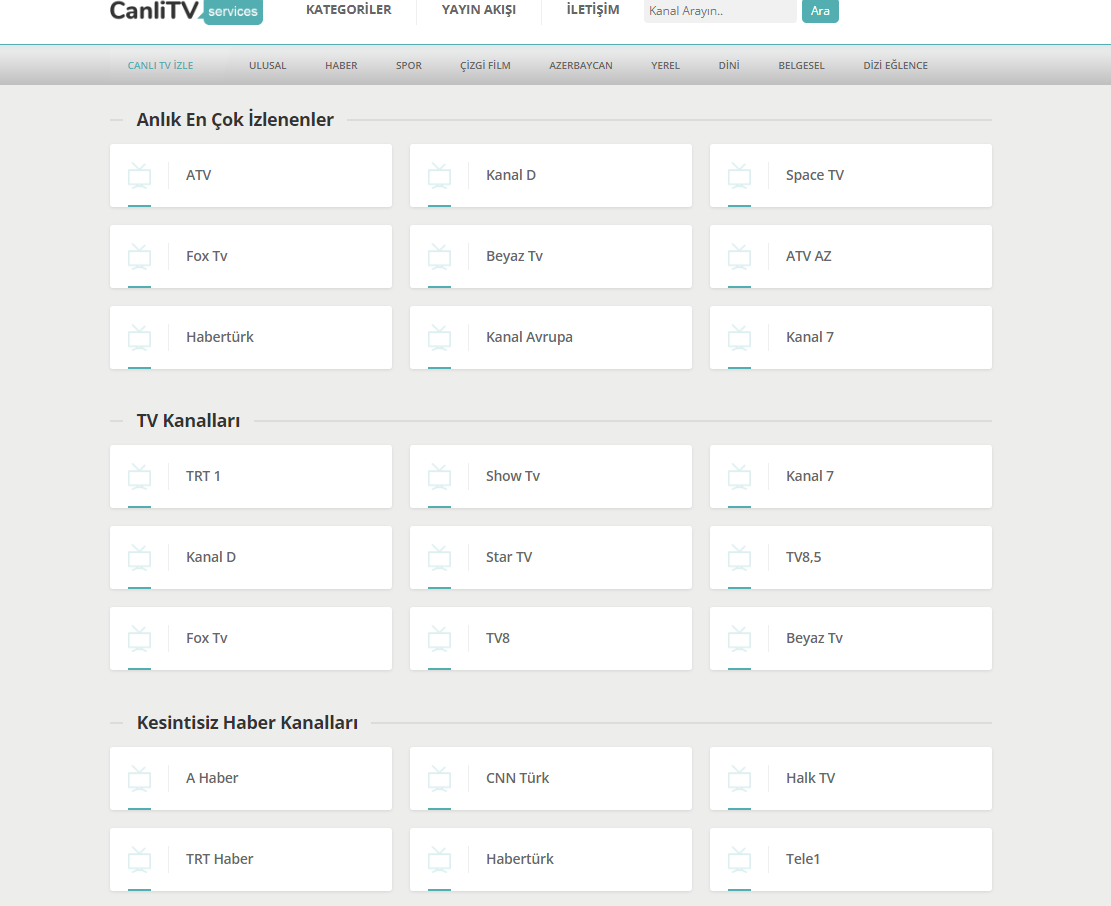The height and width of the screenshot is (906, 1111).
Task: Open Kanal D in TV Kanalları
Action: (251, 557)
